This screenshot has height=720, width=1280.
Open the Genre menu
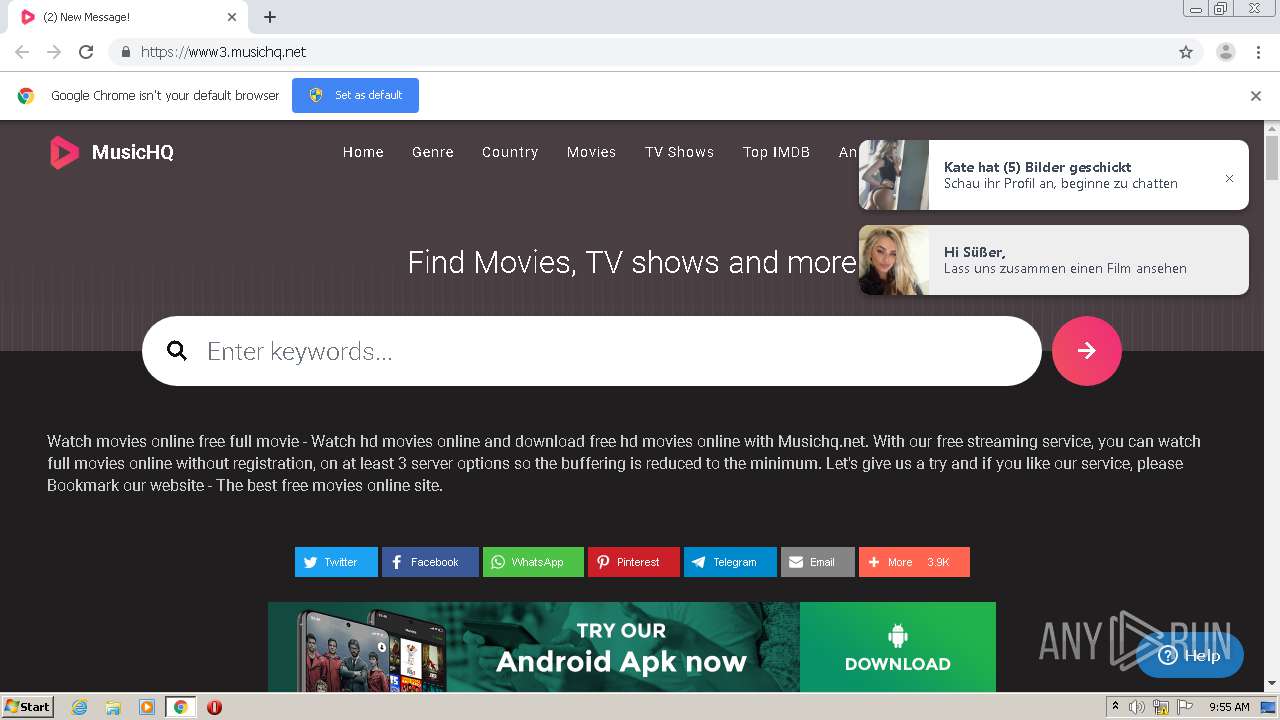(x=433, y=152)
